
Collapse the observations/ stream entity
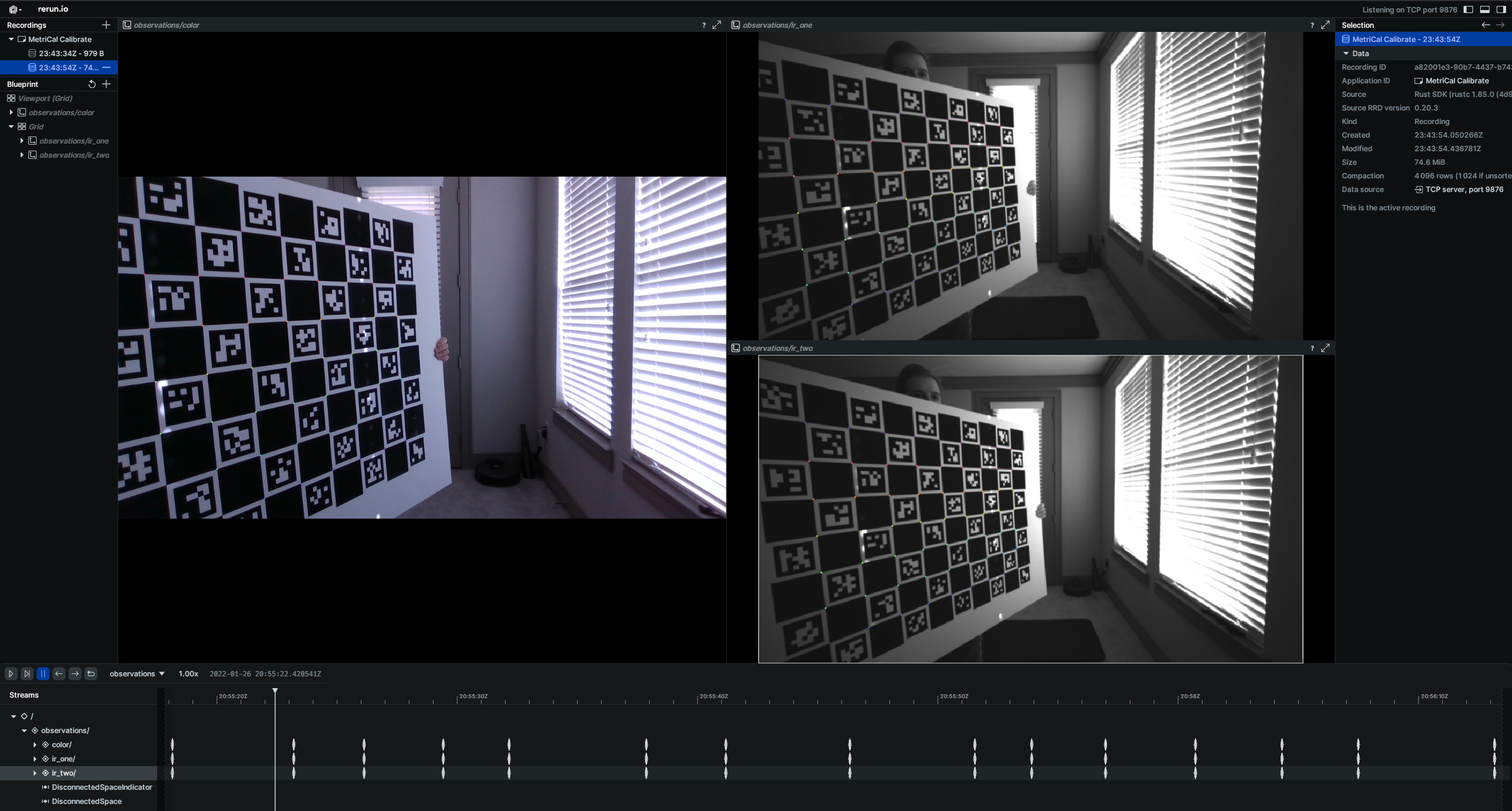[x=24, y=730]
